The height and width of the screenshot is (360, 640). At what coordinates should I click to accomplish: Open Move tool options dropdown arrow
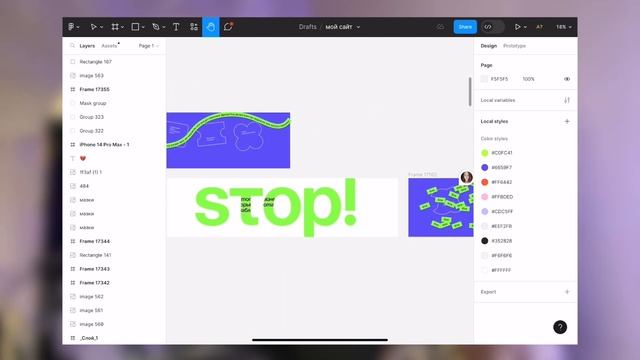(x=101, y=27)
